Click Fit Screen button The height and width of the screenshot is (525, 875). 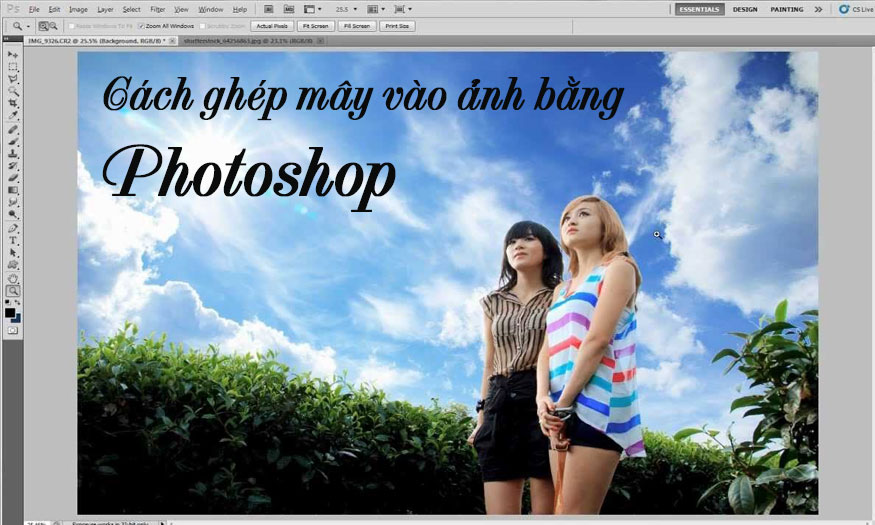click(x=316, y=26)
